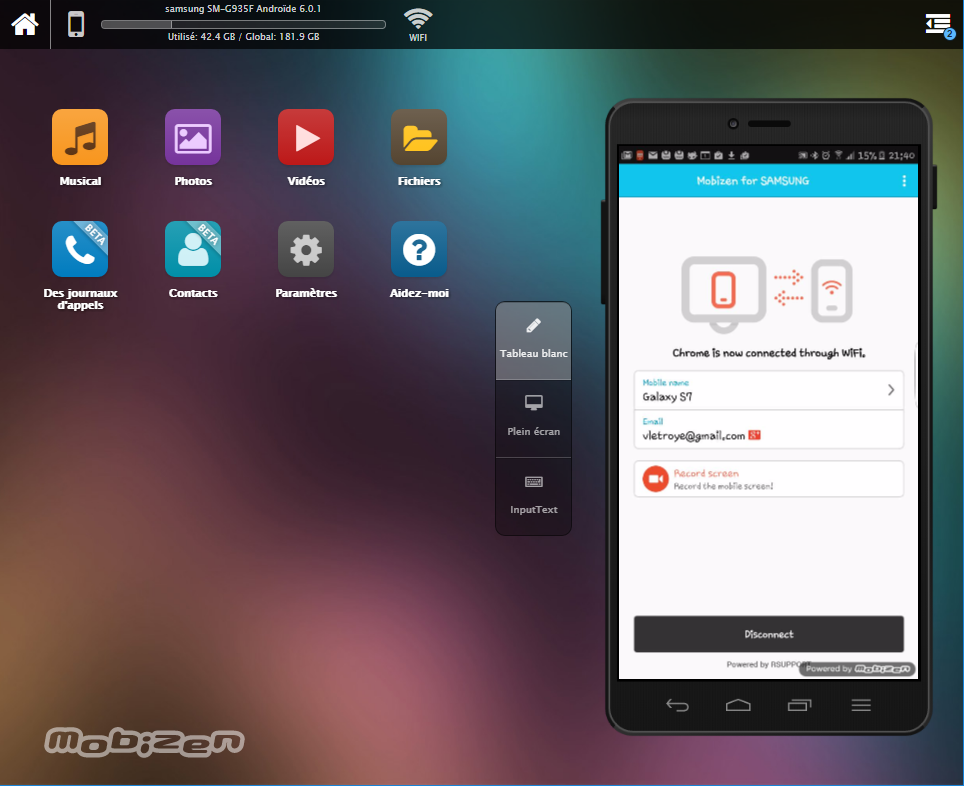
Task: Open the Aidez-moi help icon
Action: [419, 249]
